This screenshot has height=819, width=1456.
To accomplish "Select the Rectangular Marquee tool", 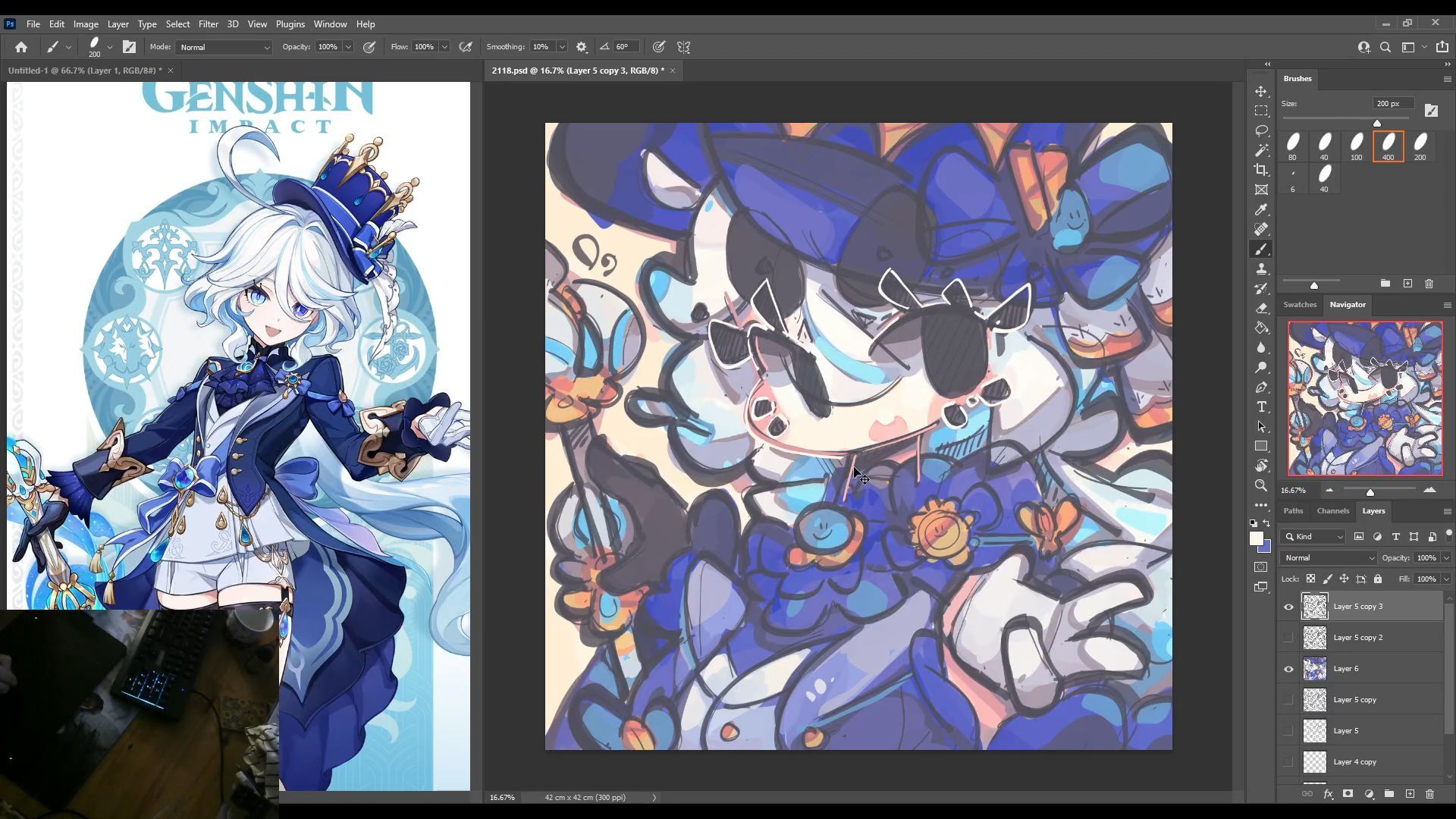I will click(x=1261, y=111).
